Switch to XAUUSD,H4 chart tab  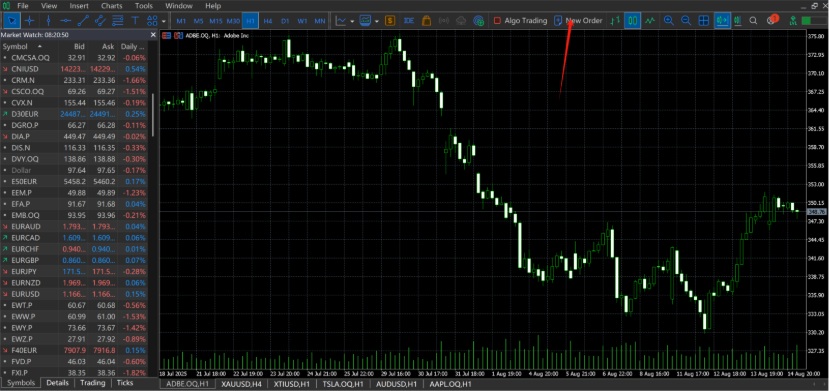241,384
